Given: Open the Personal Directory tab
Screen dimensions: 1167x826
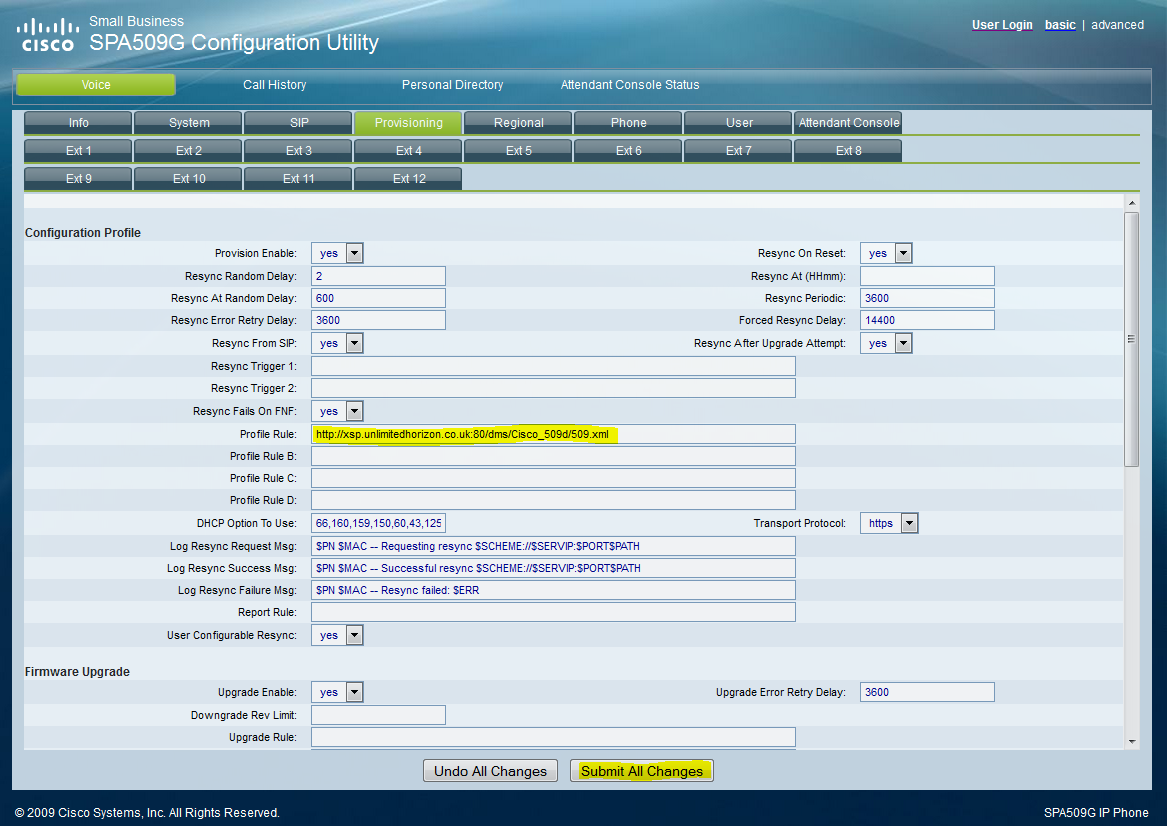Looking at the screenshot, I should click(x=453, y=85).
